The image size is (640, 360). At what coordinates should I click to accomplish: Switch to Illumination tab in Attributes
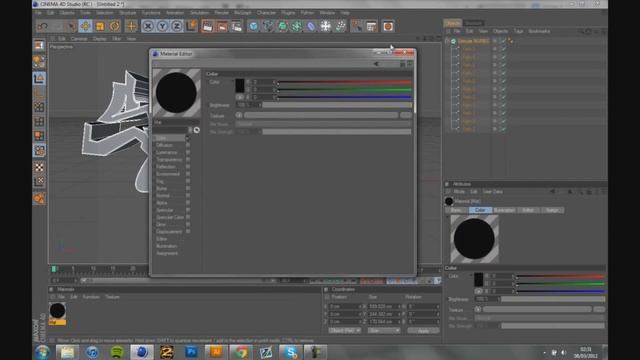(x=504, y=210)
